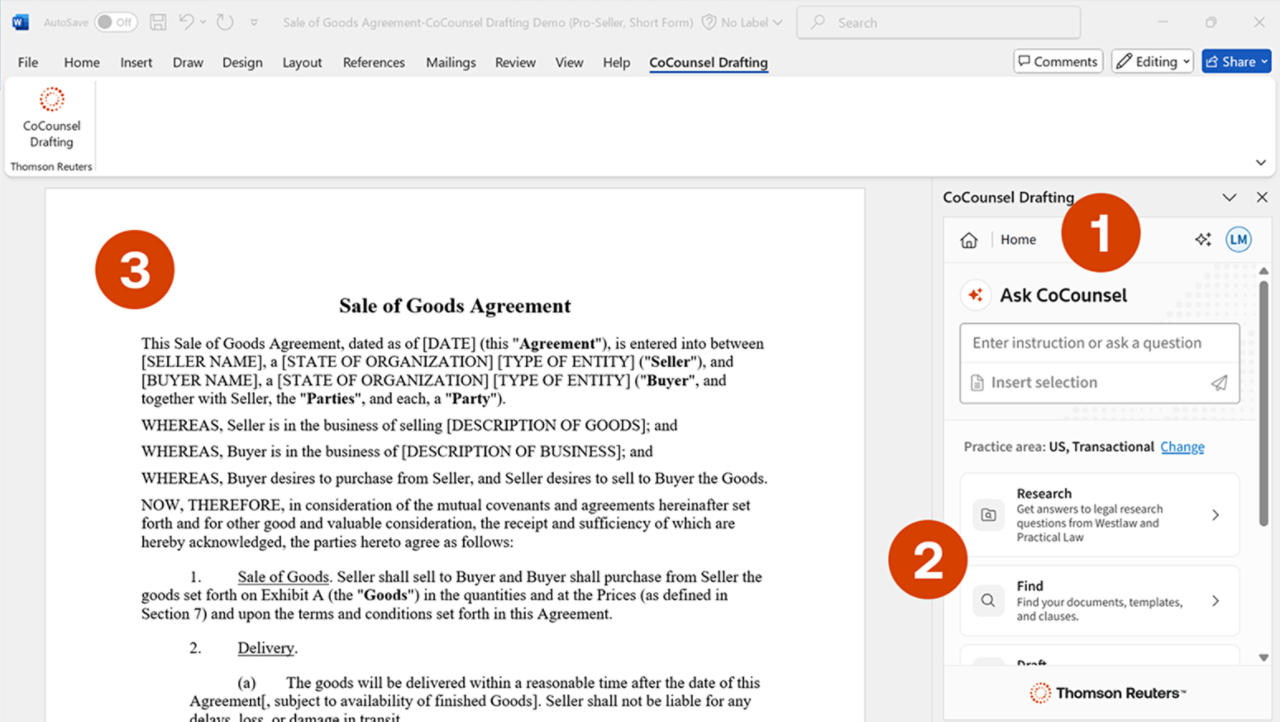Select the CoCounsel Drafting ribbon tab
This screenshot has width=1280, height=722.
(708, 62)
